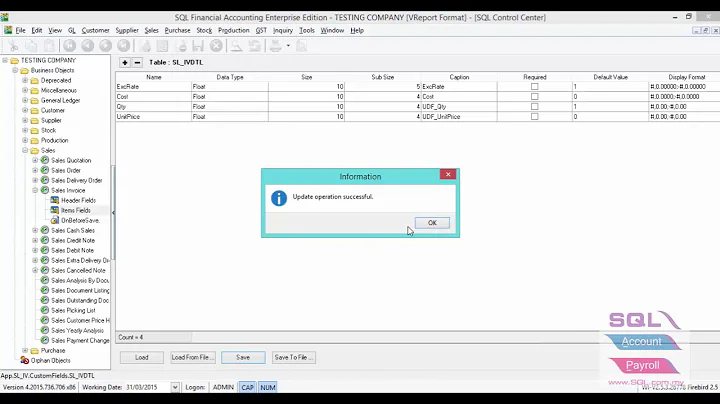Go to previous record toolbar icon
Image resolution: width=720 pixels, height=404 pixels.
87,46
